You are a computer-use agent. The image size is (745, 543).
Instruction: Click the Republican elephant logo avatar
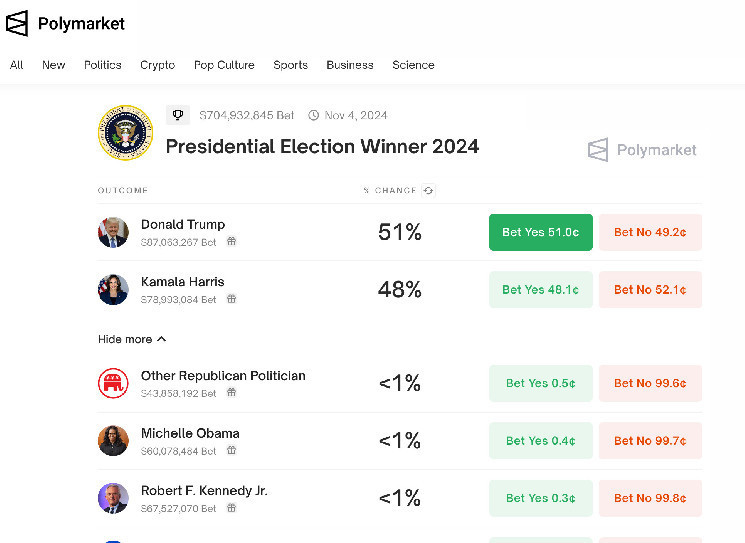pos(113,383)
